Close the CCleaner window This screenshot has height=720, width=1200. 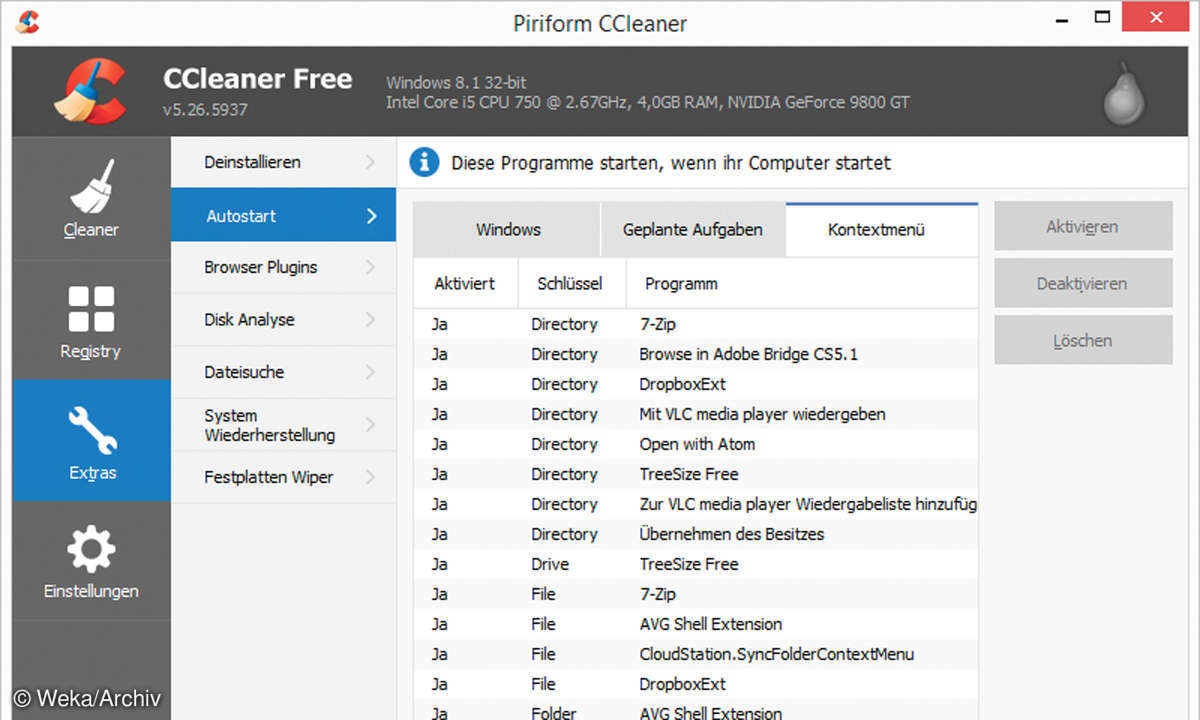pos(1157,17)
